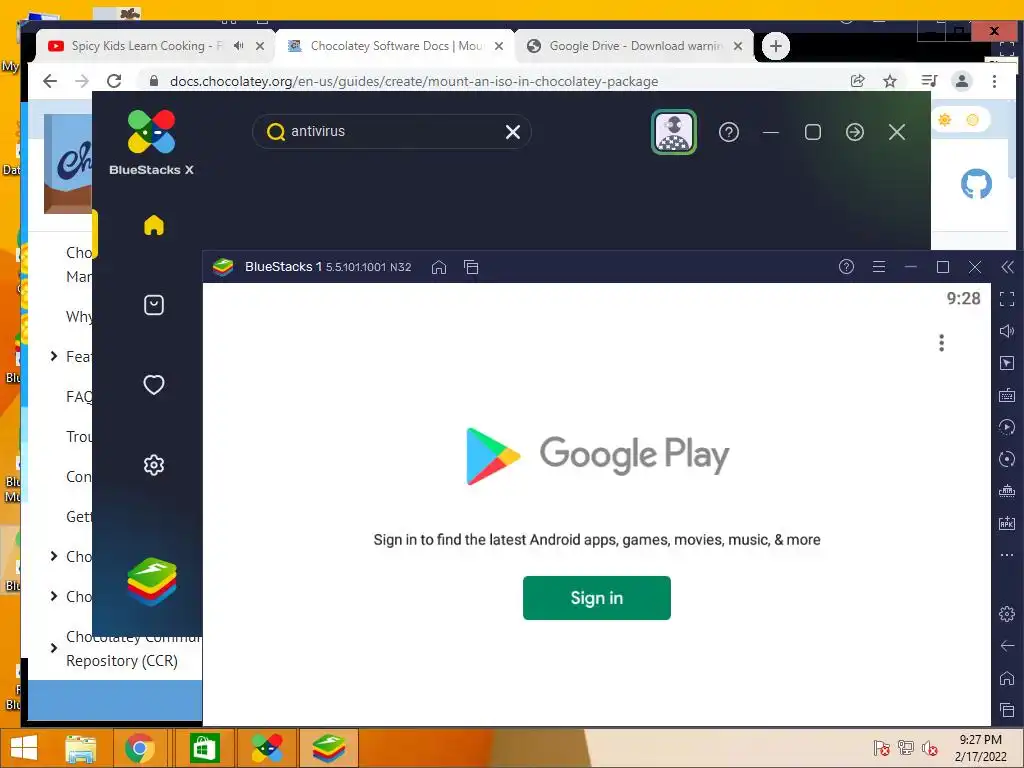The width and height of the screenshot is (1024, 768).
Task: Toggle cursor lock in BlueStacks side toolbar
Action: 1007,363
